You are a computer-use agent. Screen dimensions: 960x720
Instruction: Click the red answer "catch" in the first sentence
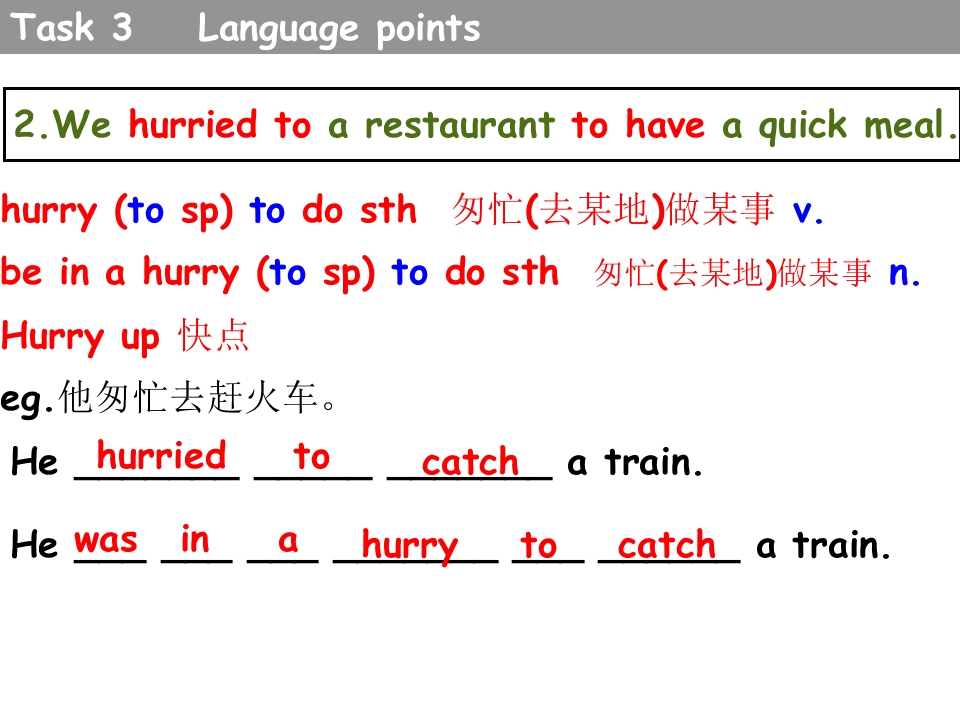tap(470, 463)
